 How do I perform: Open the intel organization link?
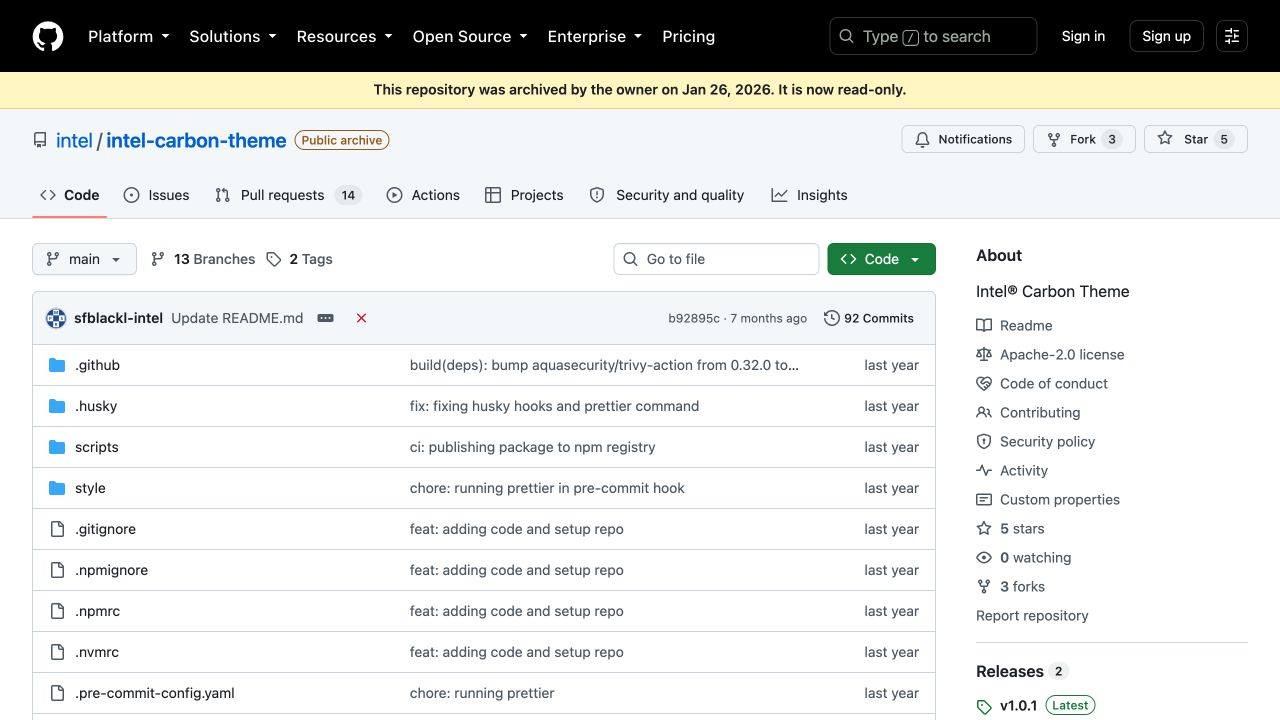click(74, 140)
